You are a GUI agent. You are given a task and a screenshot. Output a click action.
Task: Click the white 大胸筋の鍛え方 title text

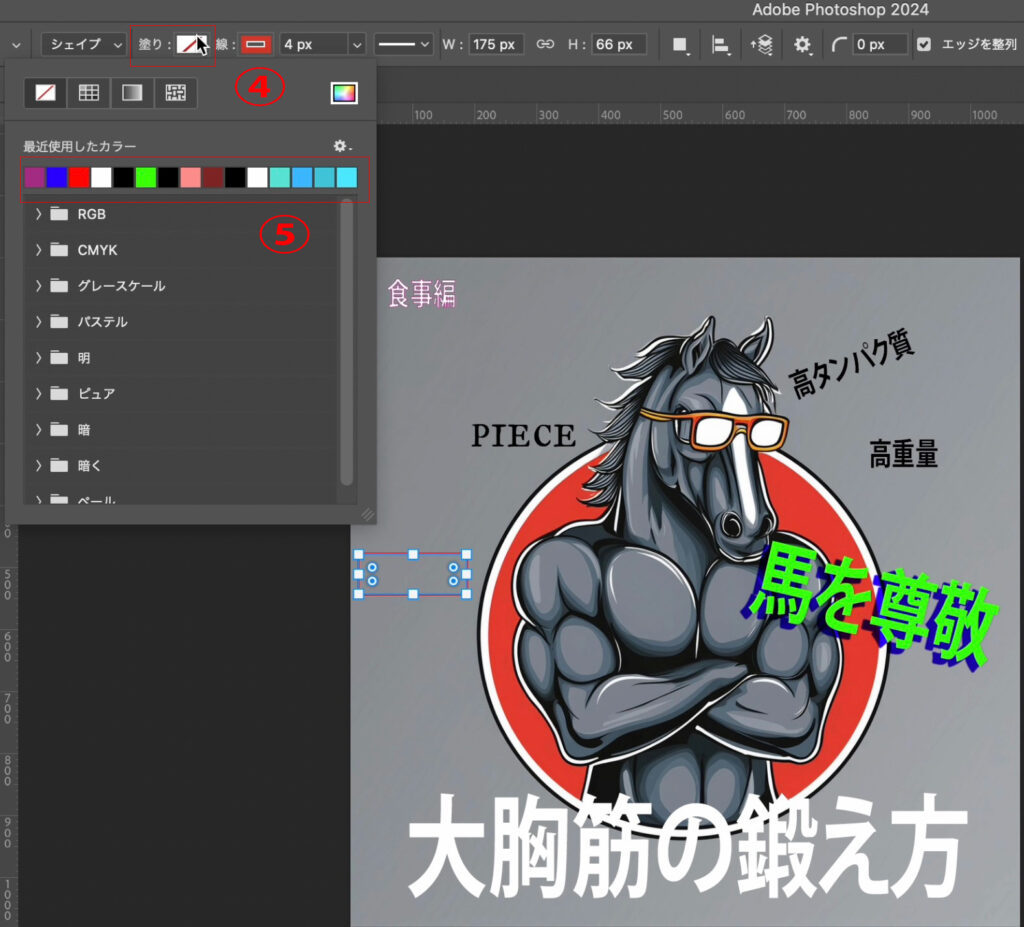(686, 849)
